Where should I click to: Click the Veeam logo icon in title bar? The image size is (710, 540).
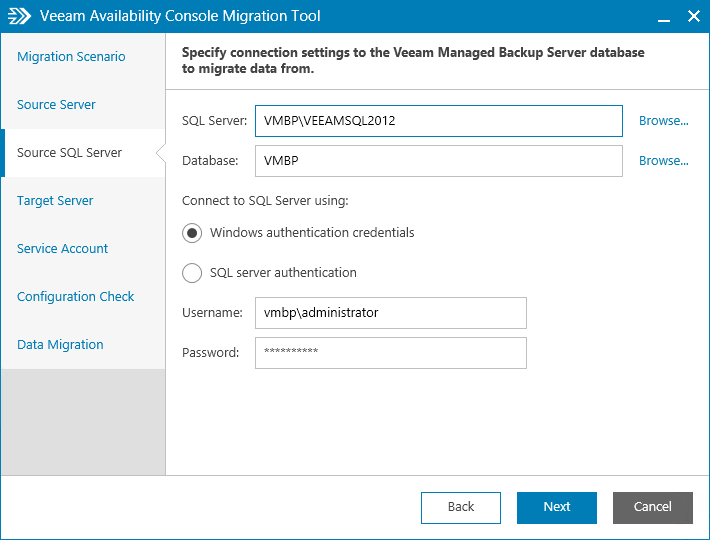(20, 17)
